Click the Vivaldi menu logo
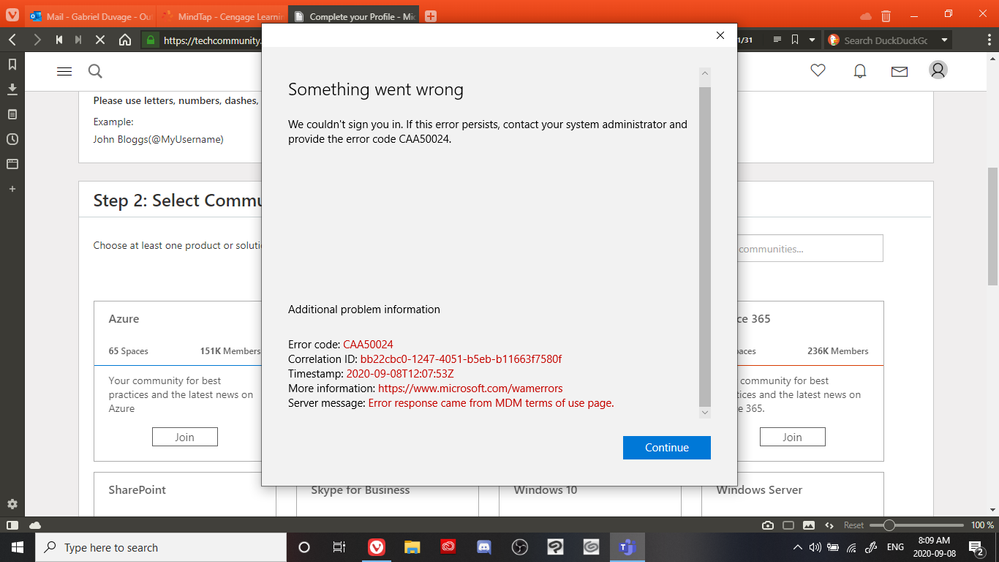 pos(12,15)
